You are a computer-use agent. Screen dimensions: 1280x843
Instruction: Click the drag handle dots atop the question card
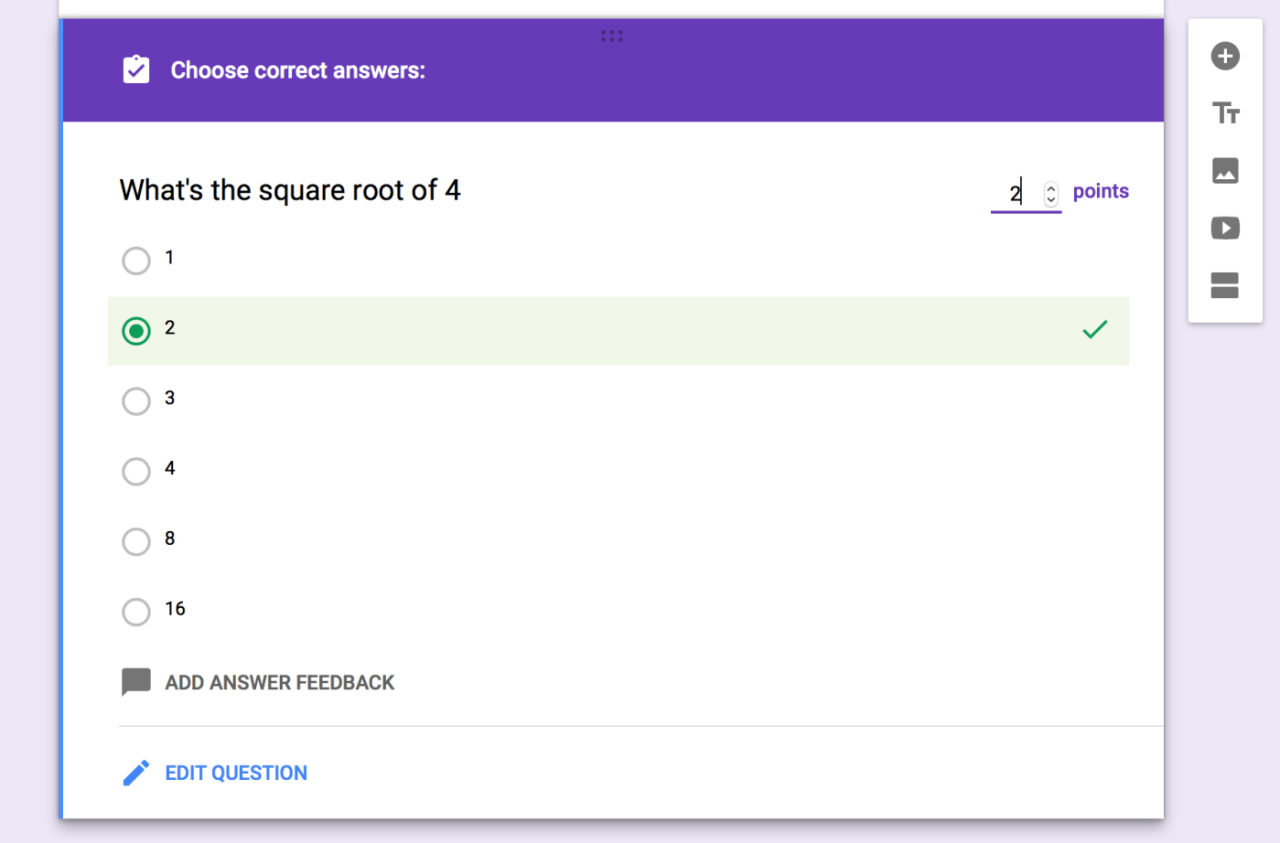click(611, 35)
